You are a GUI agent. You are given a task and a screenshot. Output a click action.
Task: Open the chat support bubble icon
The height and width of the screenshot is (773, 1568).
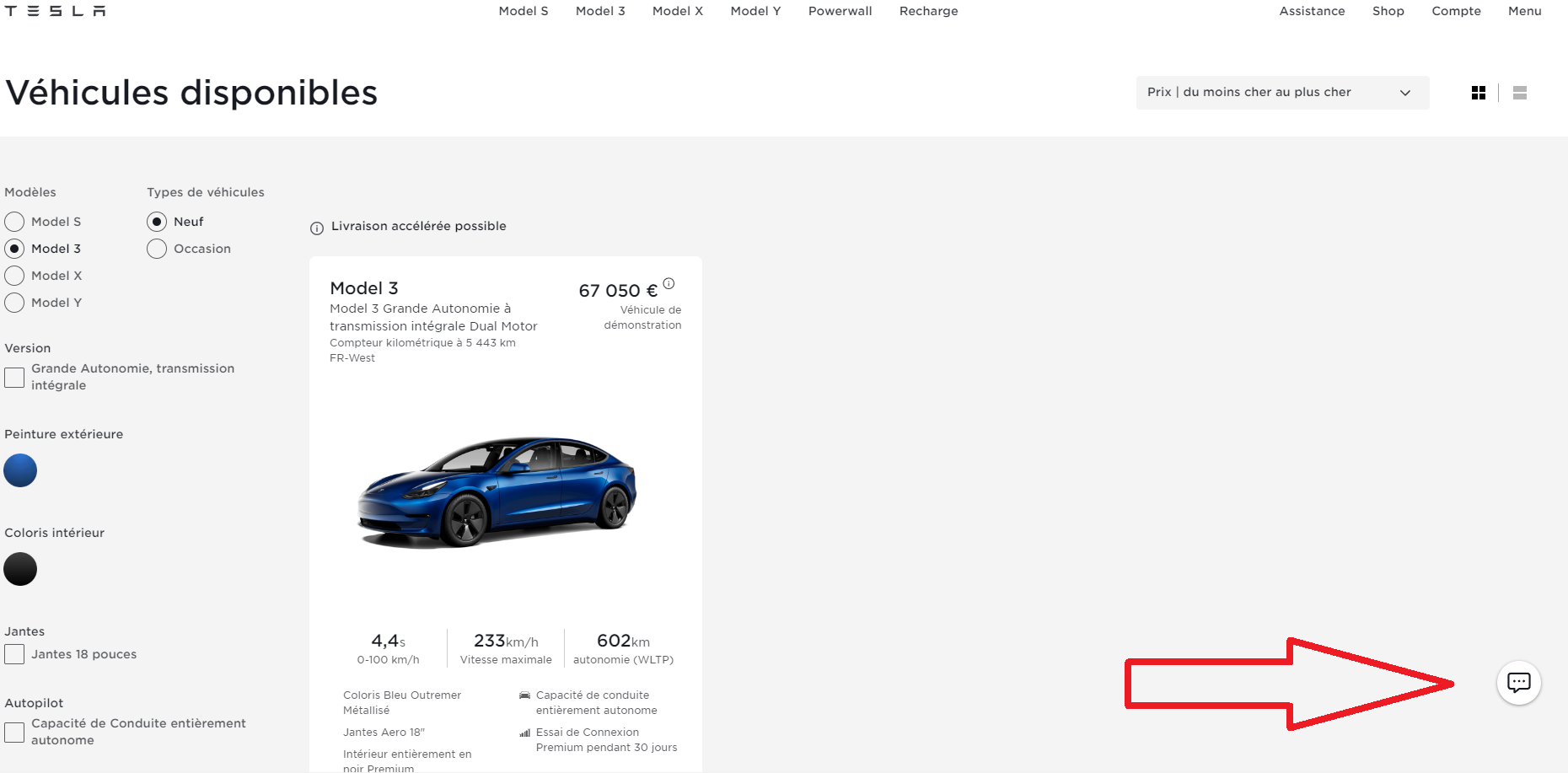(1518, 682)
